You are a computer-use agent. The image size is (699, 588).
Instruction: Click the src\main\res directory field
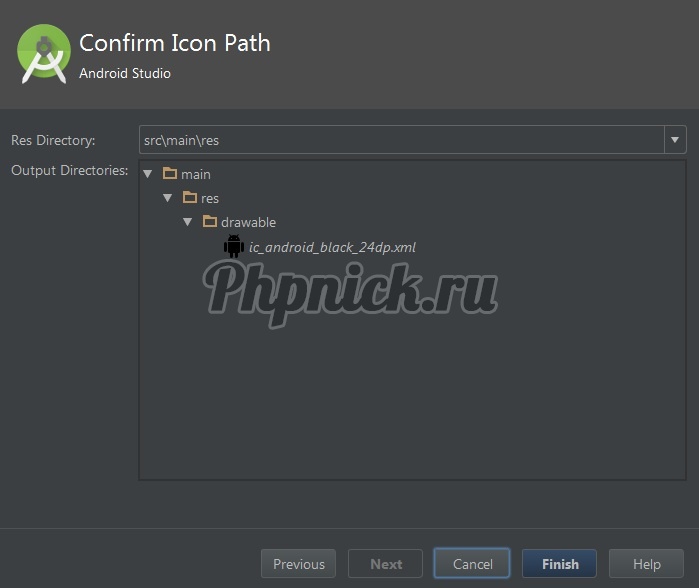pos(400,140)
